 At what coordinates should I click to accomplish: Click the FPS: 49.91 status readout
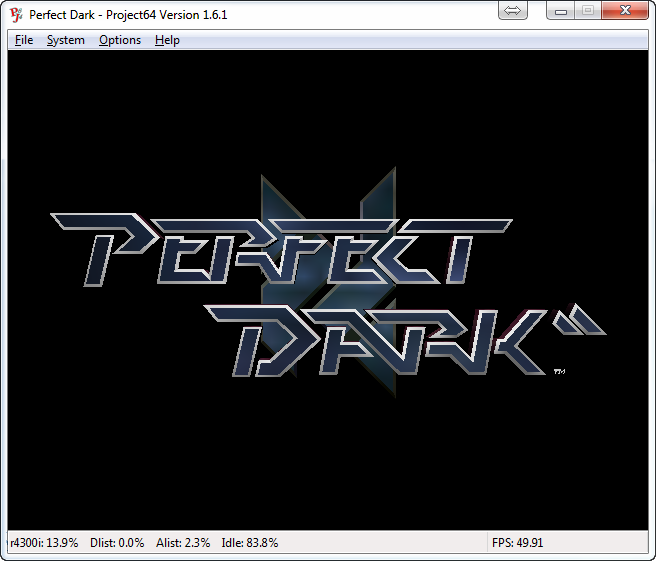(x=518, y=543)
